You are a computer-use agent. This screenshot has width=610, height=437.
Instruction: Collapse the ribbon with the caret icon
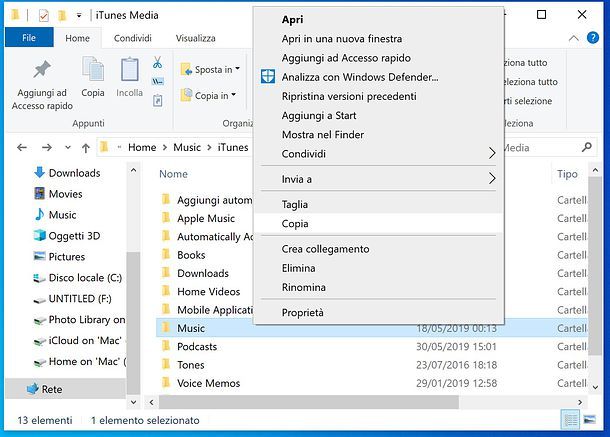(573, 38)
